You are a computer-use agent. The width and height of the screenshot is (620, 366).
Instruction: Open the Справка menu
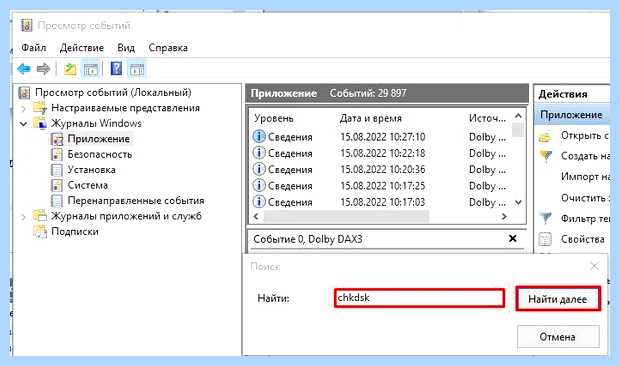168,48
